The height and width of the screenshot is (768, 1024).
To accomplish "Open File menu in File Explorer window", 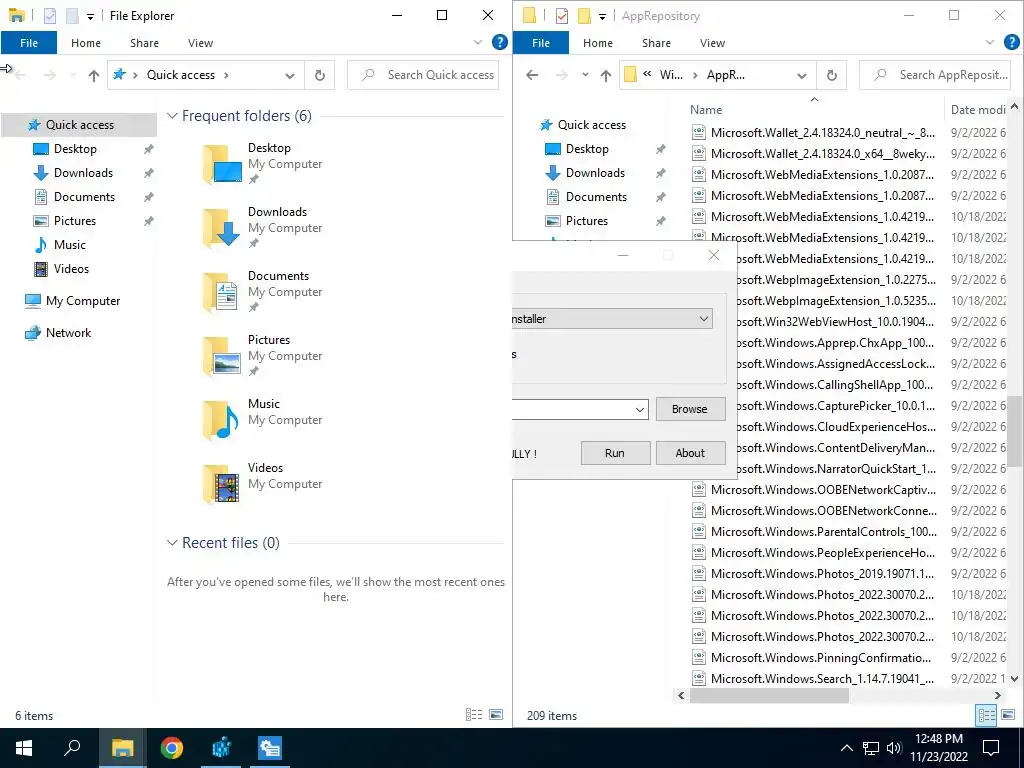I will pyautogui.click(x=29, y=43).
